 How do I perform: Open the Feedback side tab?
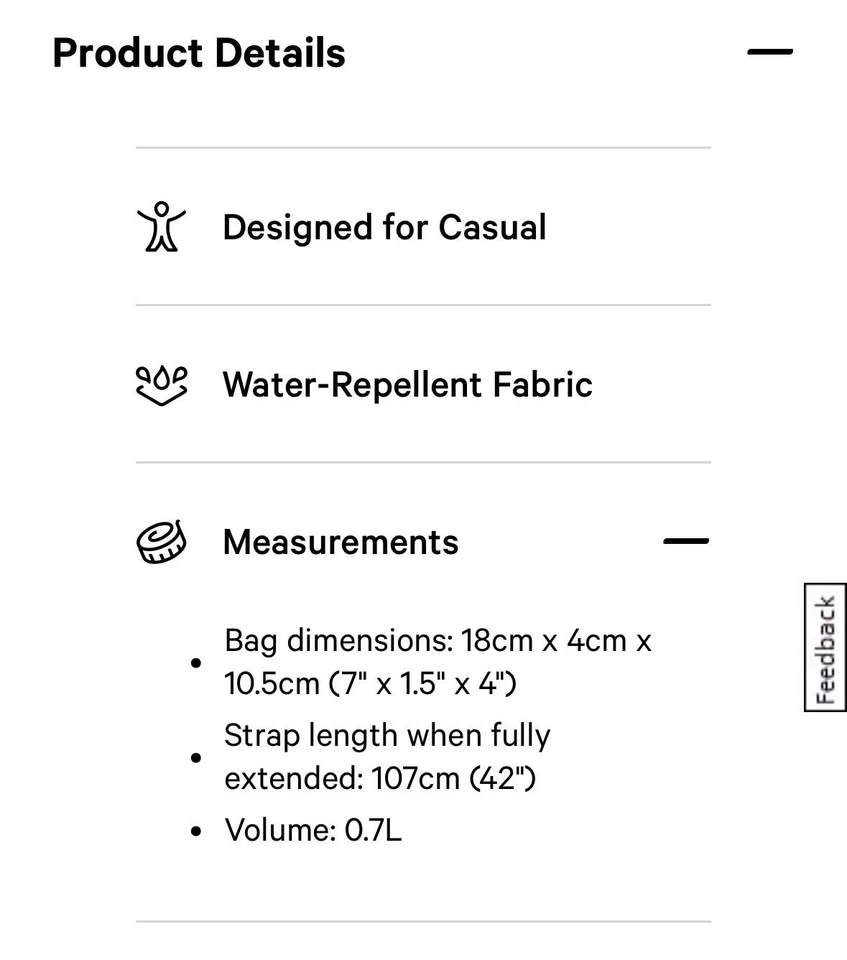(825, 648)
